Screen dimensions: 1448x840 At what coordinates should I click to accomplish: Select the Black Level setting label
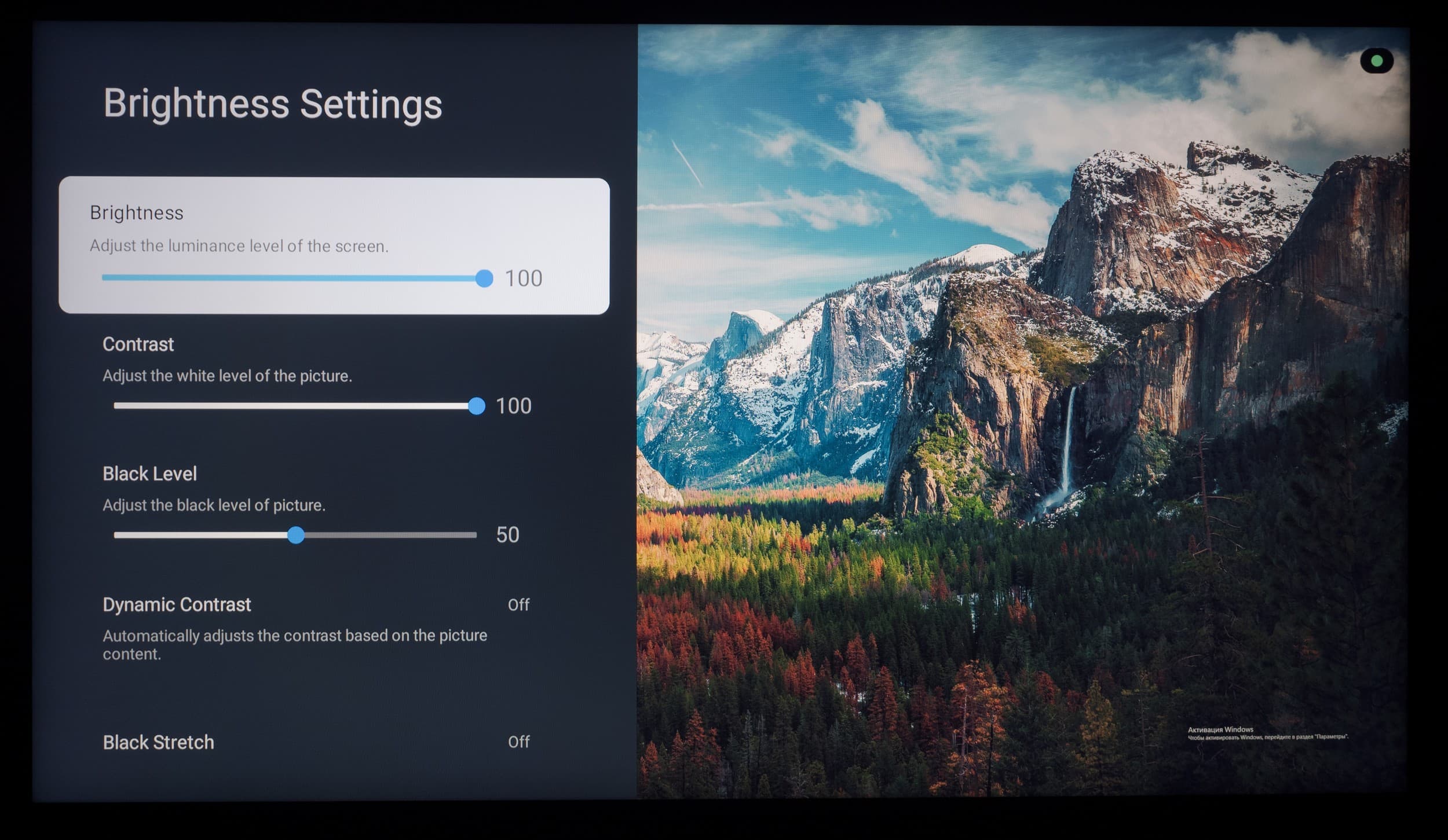coord(149,474)
